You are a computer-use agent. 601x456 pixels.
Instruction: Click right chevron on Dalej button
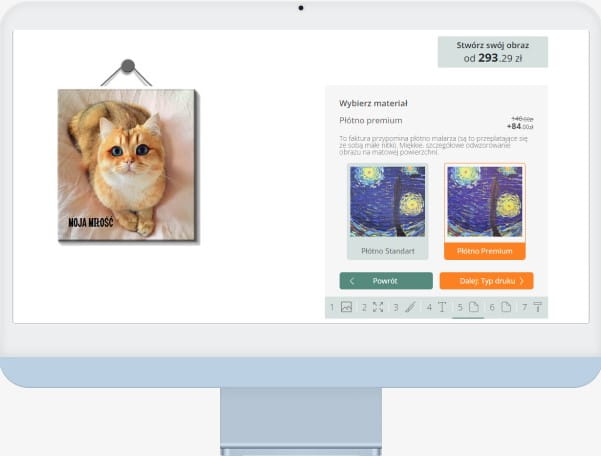coord(521,281)
